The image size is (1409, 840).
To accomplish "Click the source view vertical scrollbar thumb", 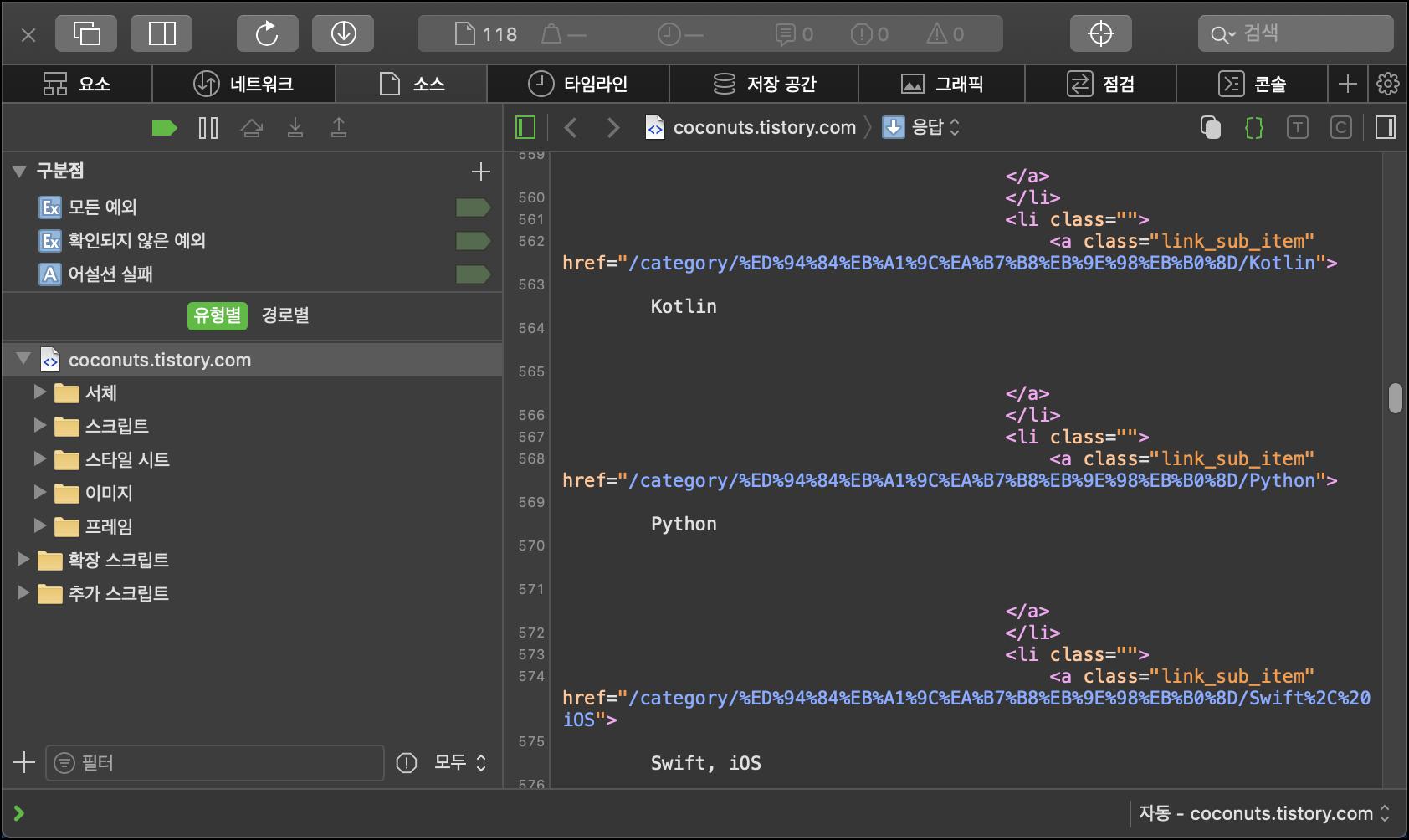I will coord(1395,398).
